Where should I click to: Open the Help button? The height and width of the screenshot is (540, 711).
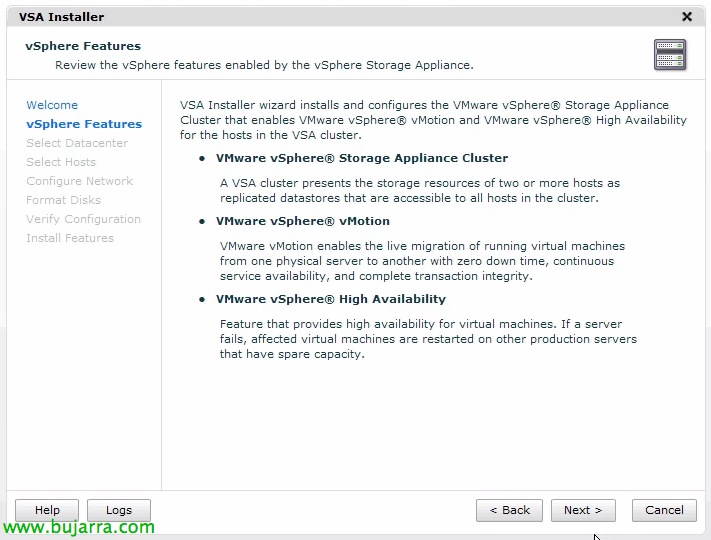pos(47,510)
